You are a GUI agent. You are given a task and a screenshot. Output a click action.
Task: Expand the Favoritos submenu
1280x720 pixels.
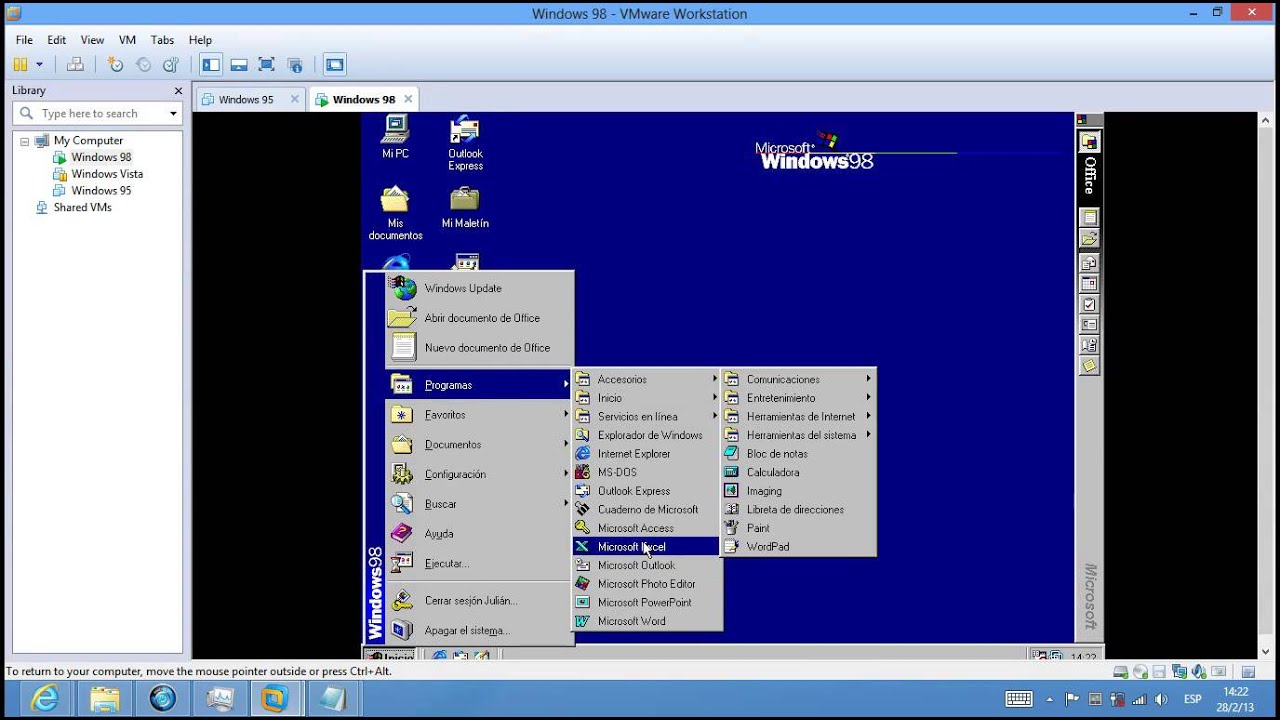point(480,415)
